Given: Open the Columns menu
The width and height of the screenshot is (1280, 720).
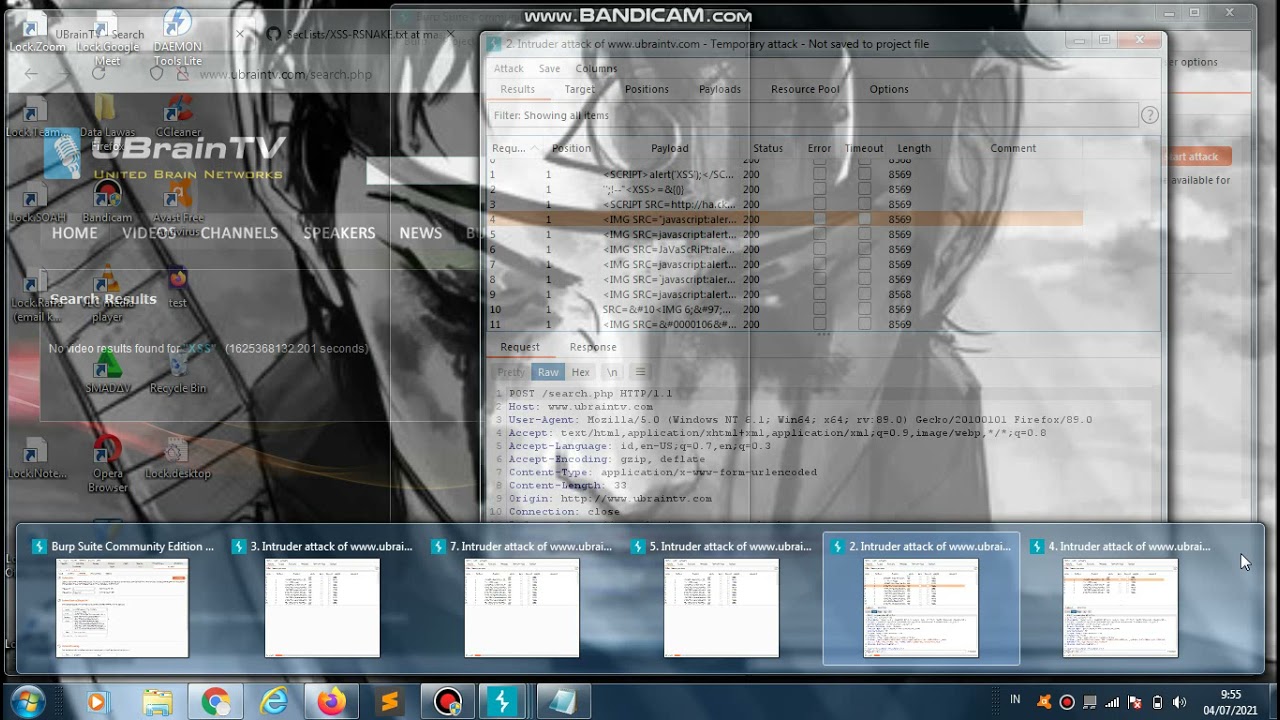Looking at the screenshot, I should point(596,68).
